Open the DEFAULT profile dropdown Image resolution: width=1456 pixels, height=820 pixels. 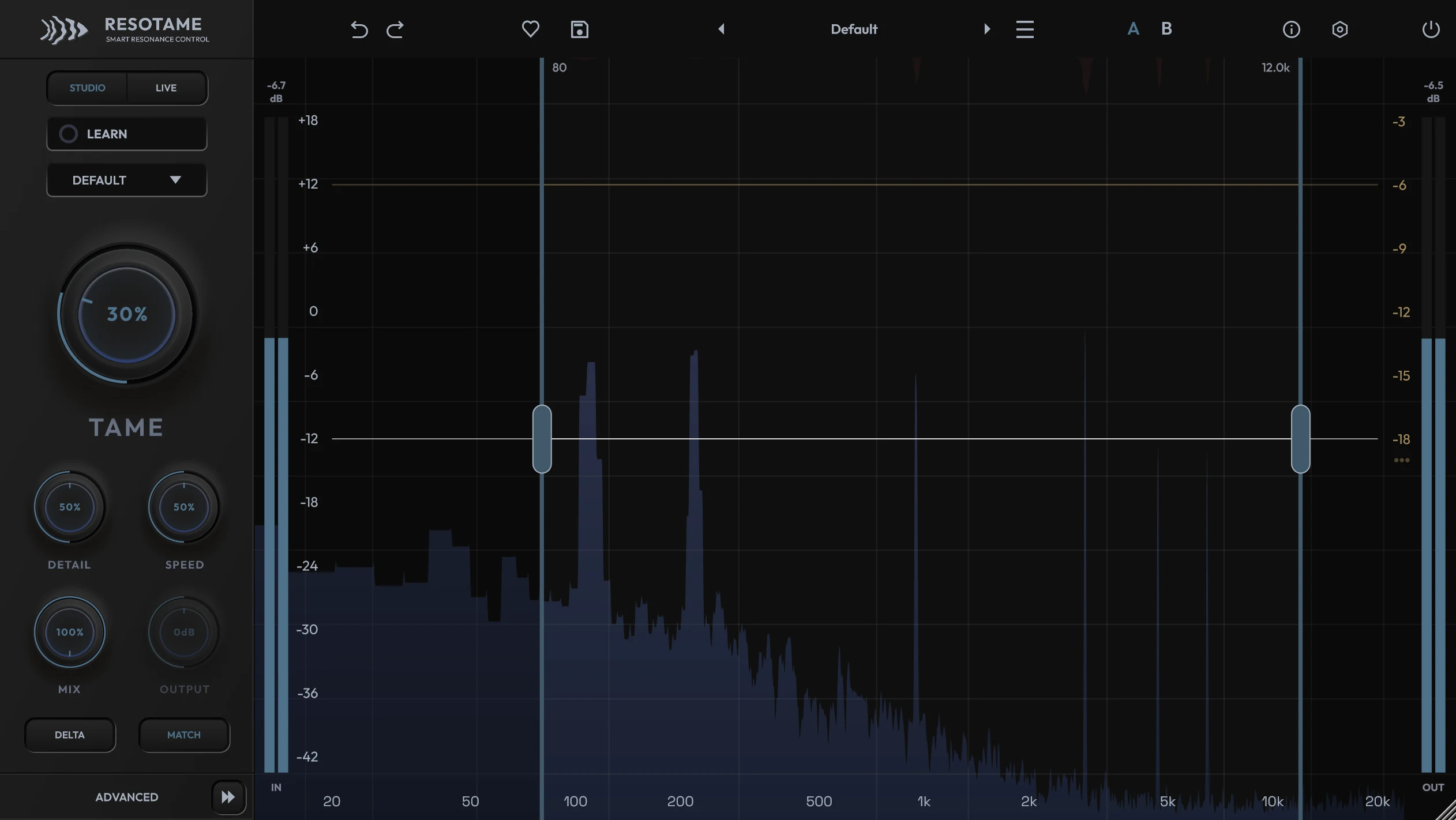[x=126, y=180]
